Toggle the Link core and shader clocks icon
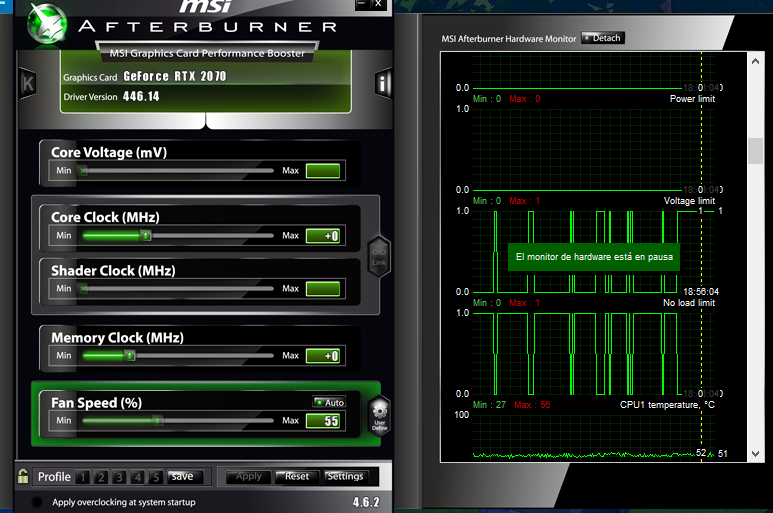Image resolution: width=773 pixels, height=513 pixels. [x=379, y=256]
